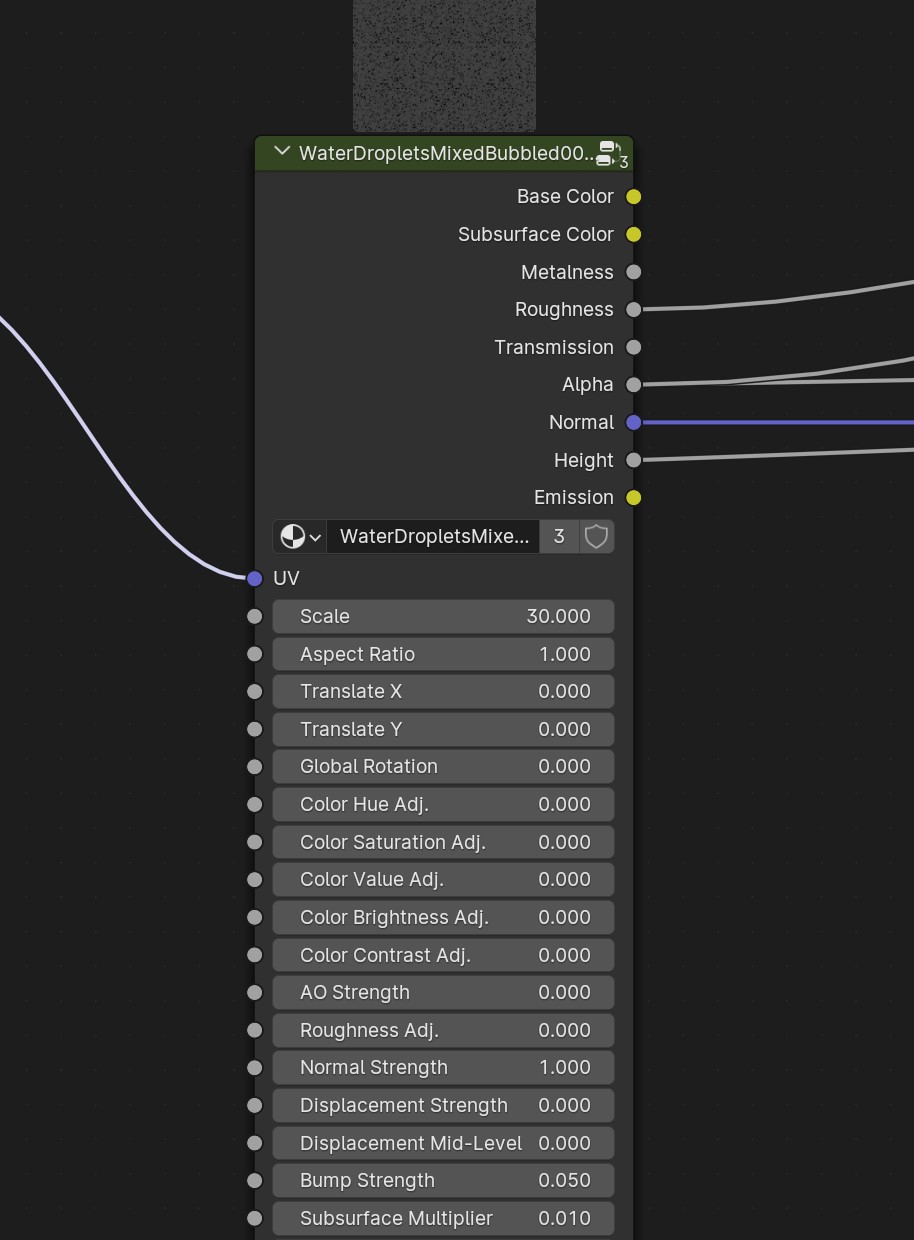Click the UV input socket
Screen dimensions: 914x1240
point(254,579)
